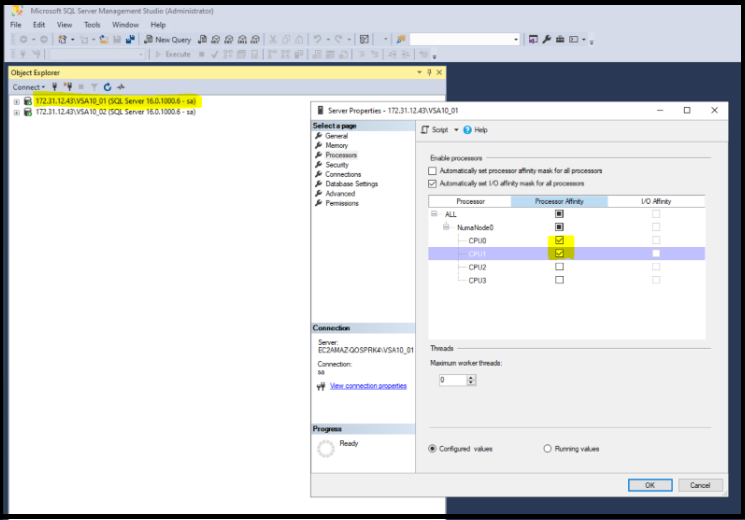Click the Database Engine Query icon
745x520 pixels.
coord(202,39)
